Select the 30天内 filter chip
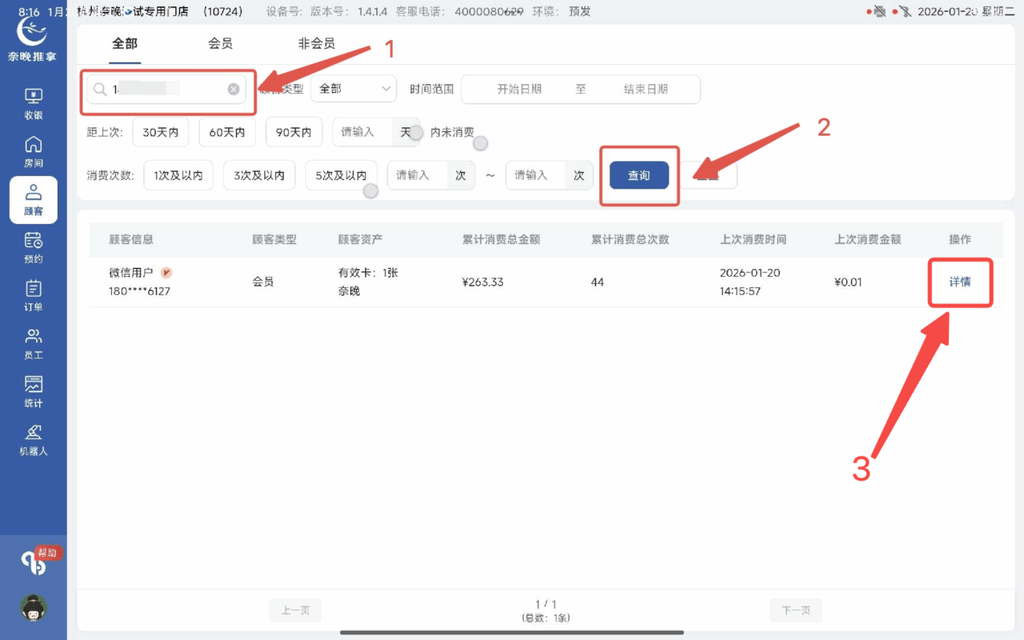This screenshot has width=1024, height=640. click(x=160, y=131)
